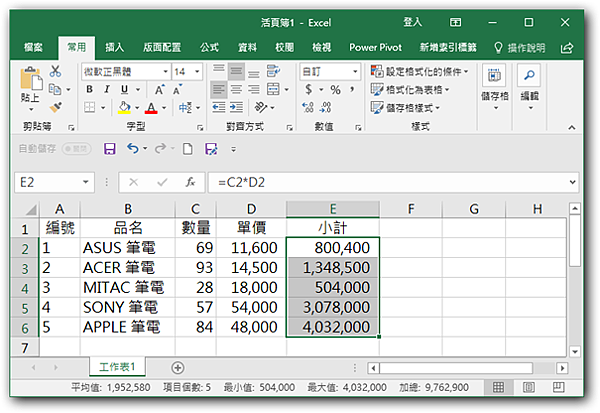The width and height of the screenshot is (600, 413).
Task: Set middle vertical alignment
Action: [236, 71]
